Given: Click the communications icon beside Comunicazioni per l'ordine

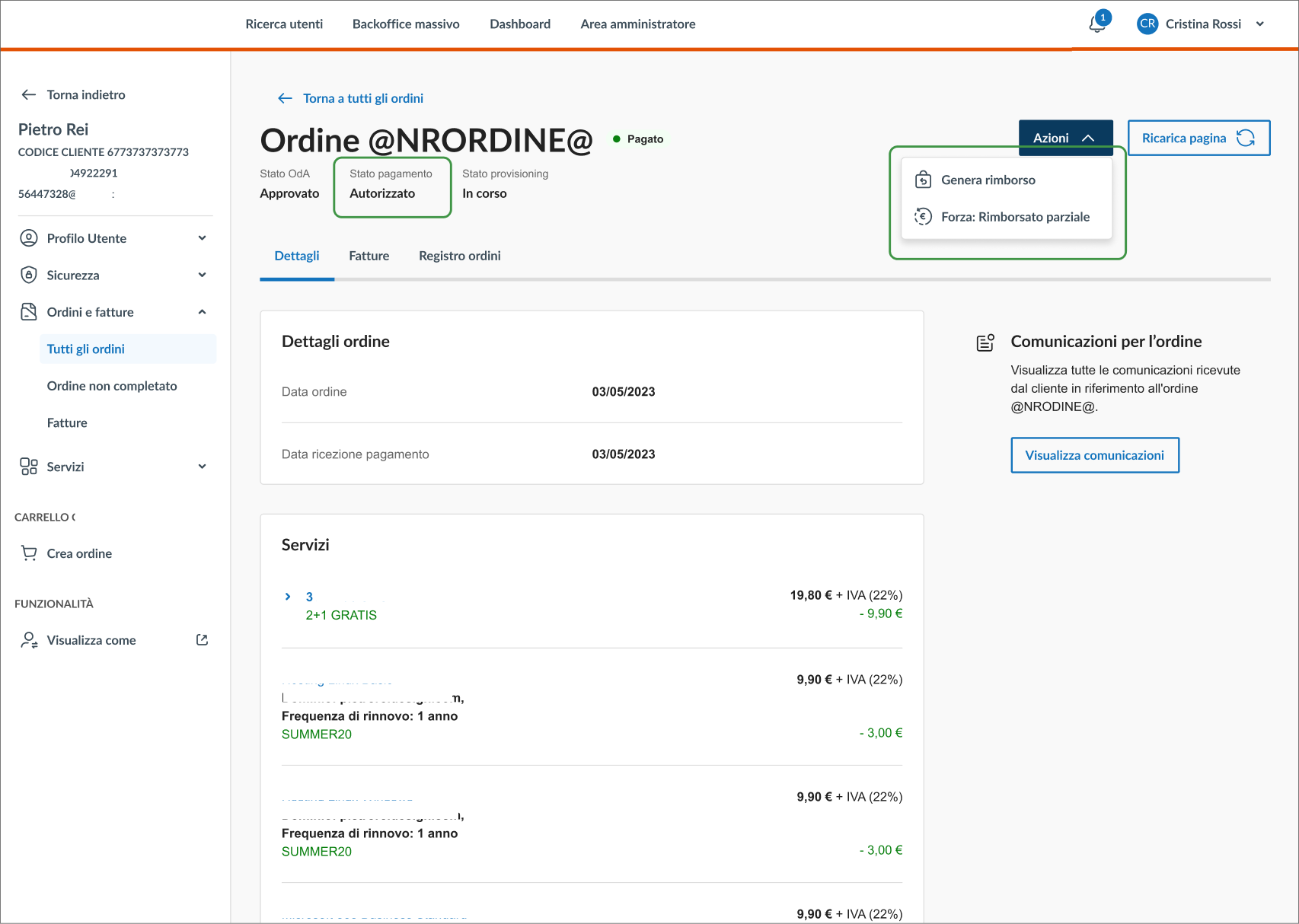Looking at the screenshot, I should (x=985, y=343).
